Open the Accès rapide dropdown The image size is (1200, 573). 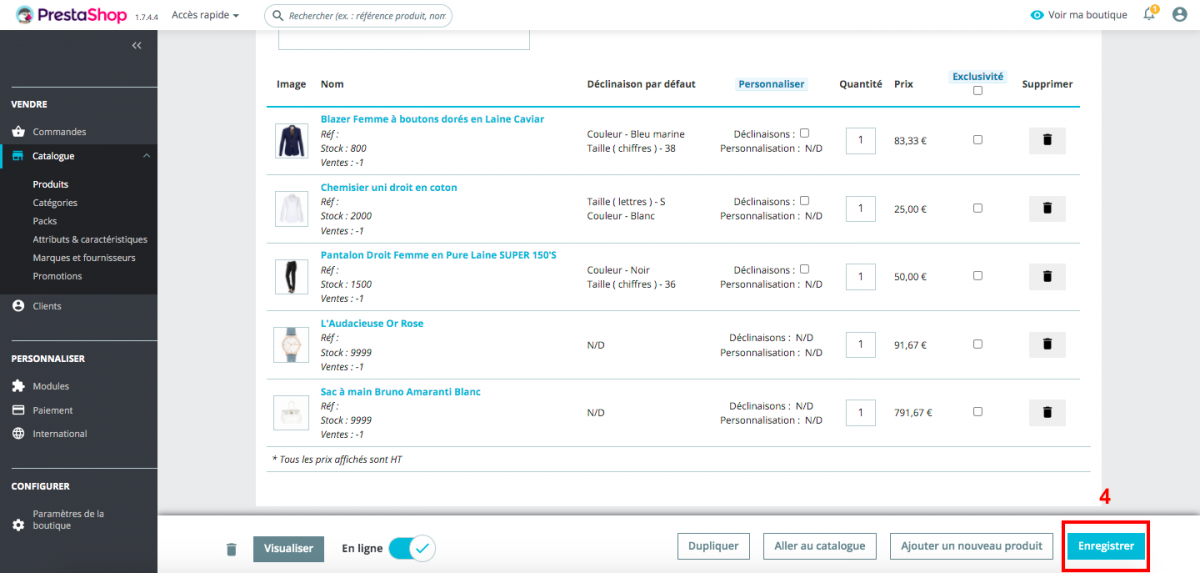tap(205, 16)
